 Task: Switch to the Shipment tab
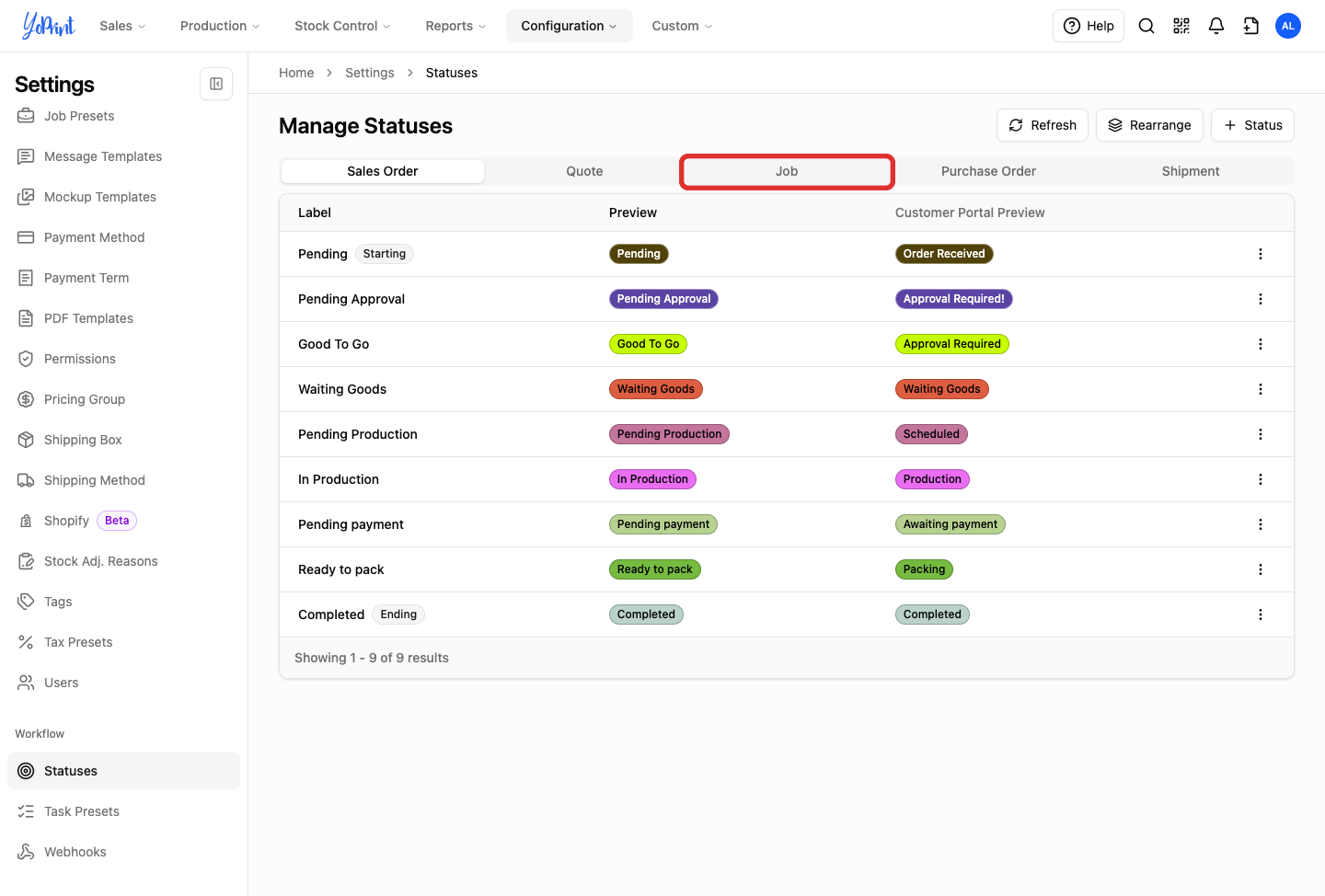coord(1191,171)
